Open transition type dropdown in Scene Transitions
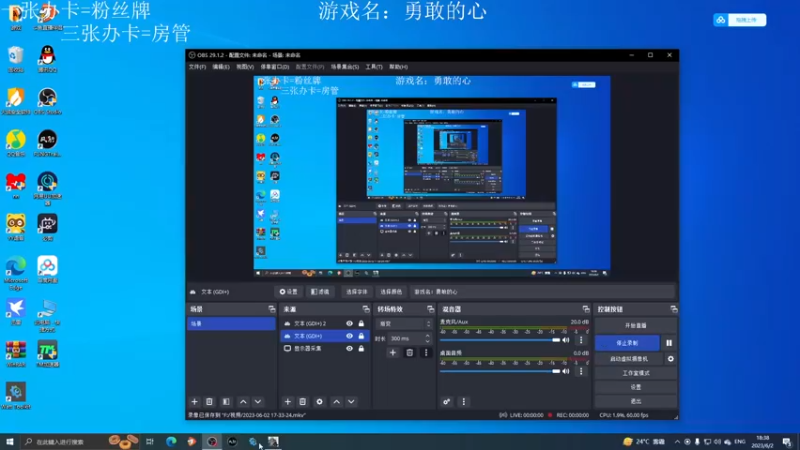Screen dimensions: 800x450 [405, 323]
